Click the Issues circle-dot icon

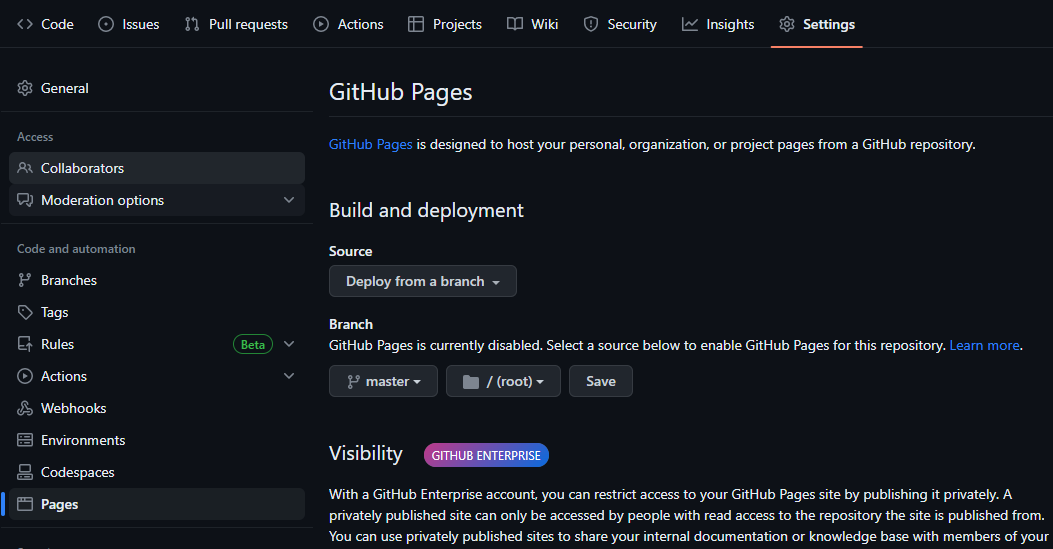(x=106, y=24)
